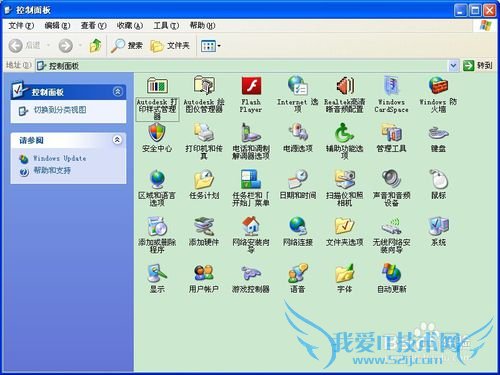The image size is (500, 375).
Task: Open System (系统) icon
Action: point(438,226)
